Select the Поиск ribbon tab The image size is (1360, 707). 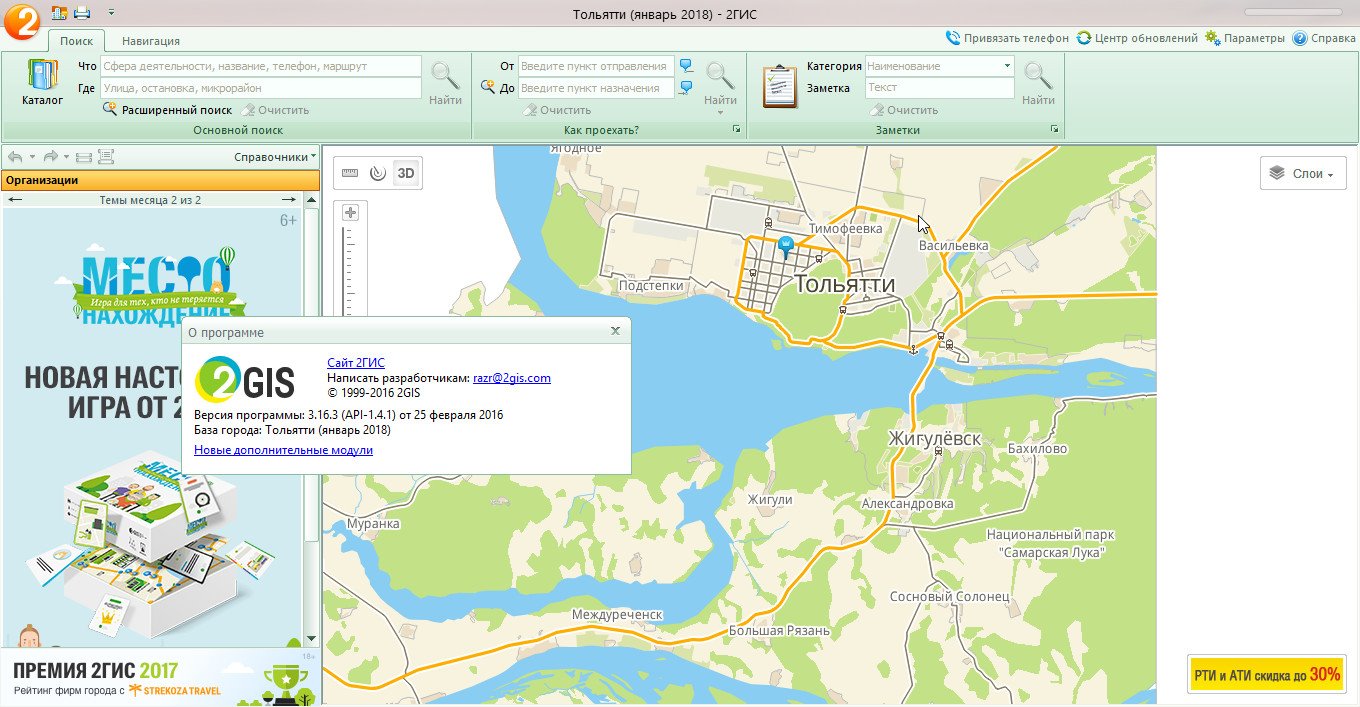tap(76, 41)
